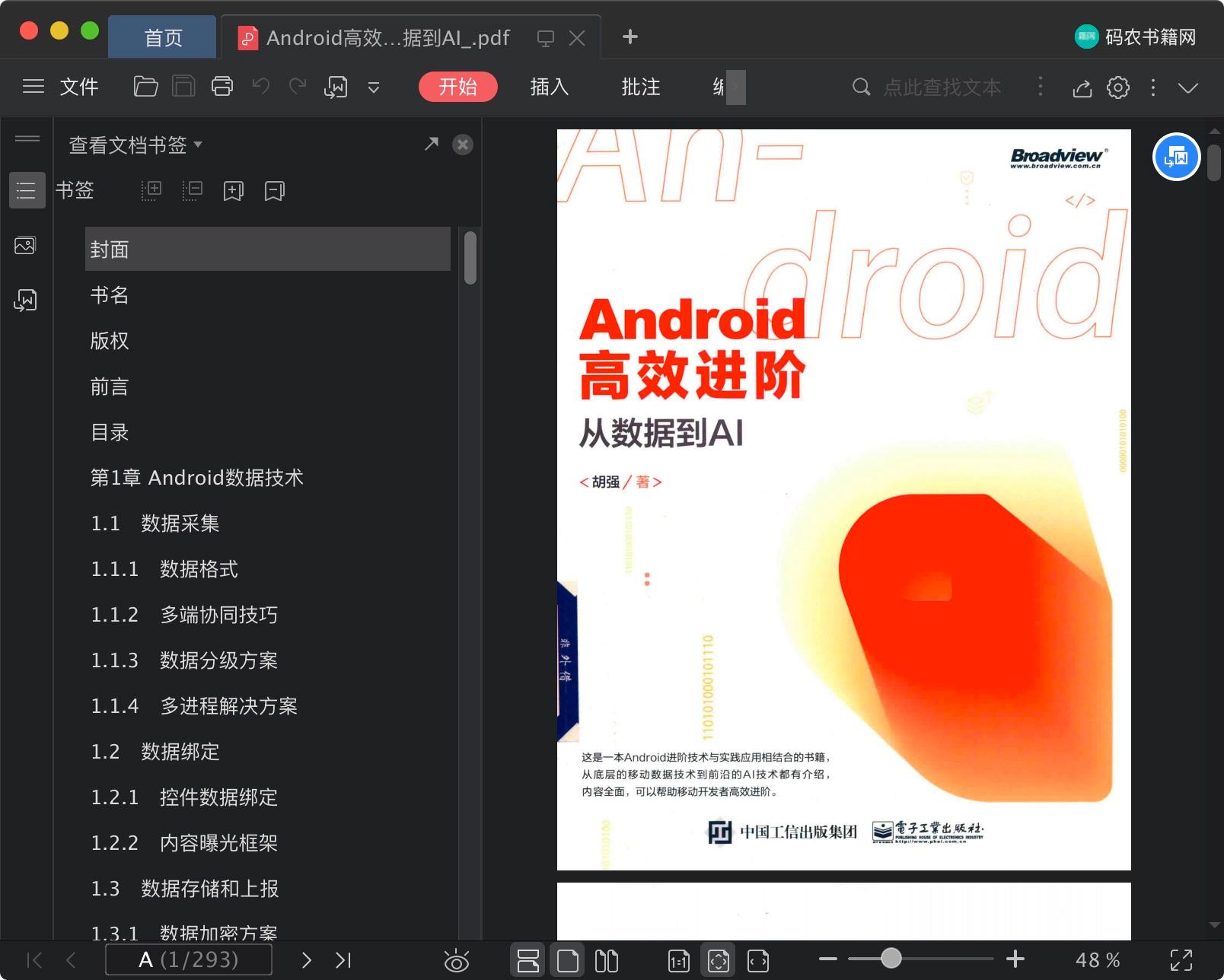Zoom in with the plus button
This screenshot has width=1224, height=980.
pyautogui.click(x=1015, y=959)
